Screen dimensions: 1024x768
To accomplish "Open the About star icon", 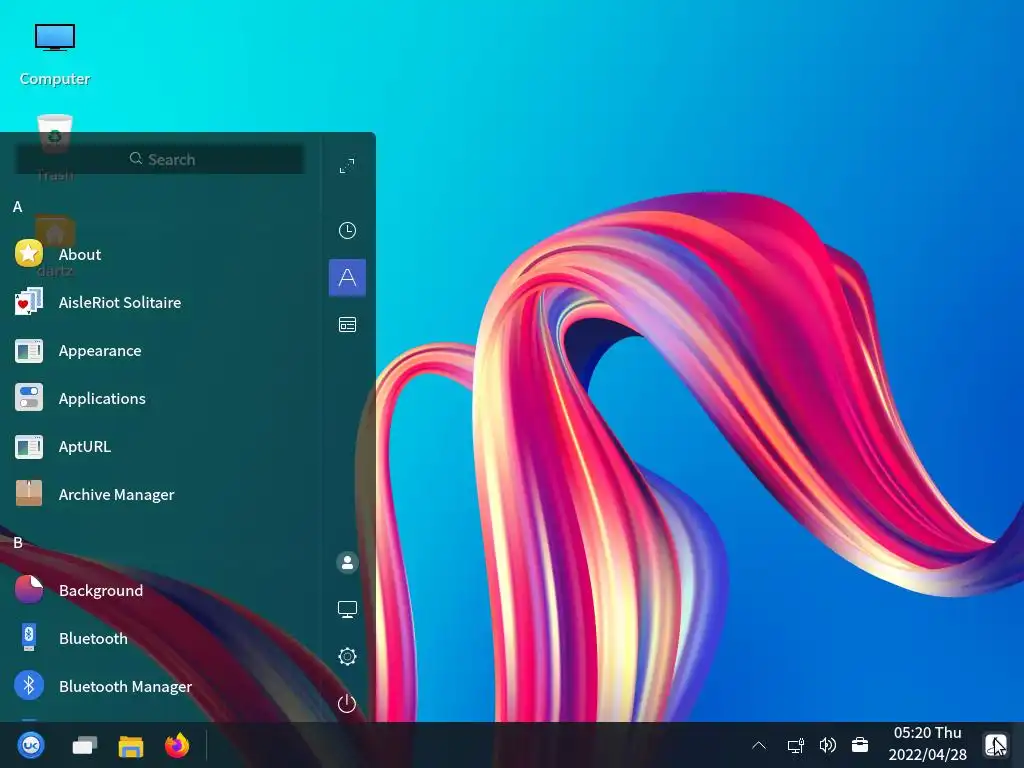I will click(29, 253).
